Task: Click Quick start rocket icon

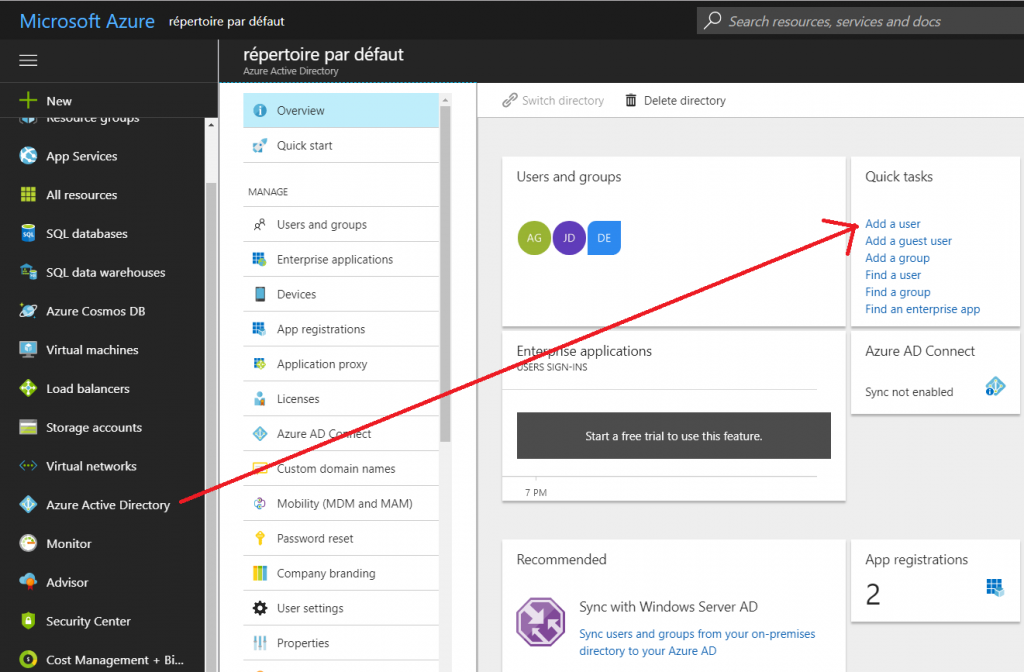Action: tap(260, 145)
